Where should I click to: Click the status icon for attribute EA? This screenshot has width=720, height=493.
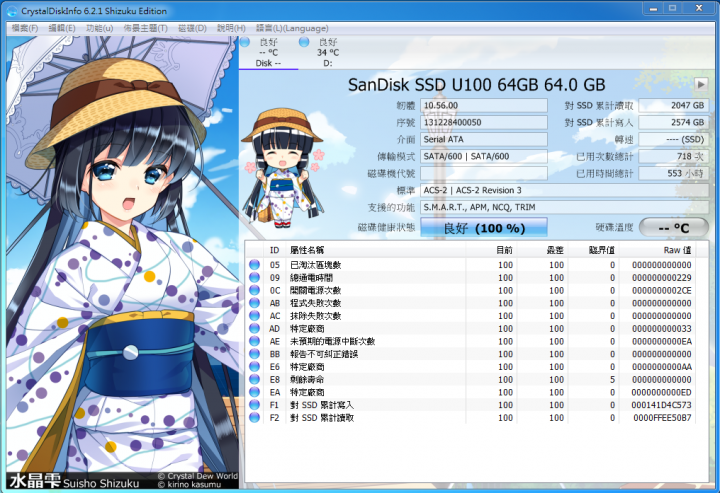click(x=254, y=392)
